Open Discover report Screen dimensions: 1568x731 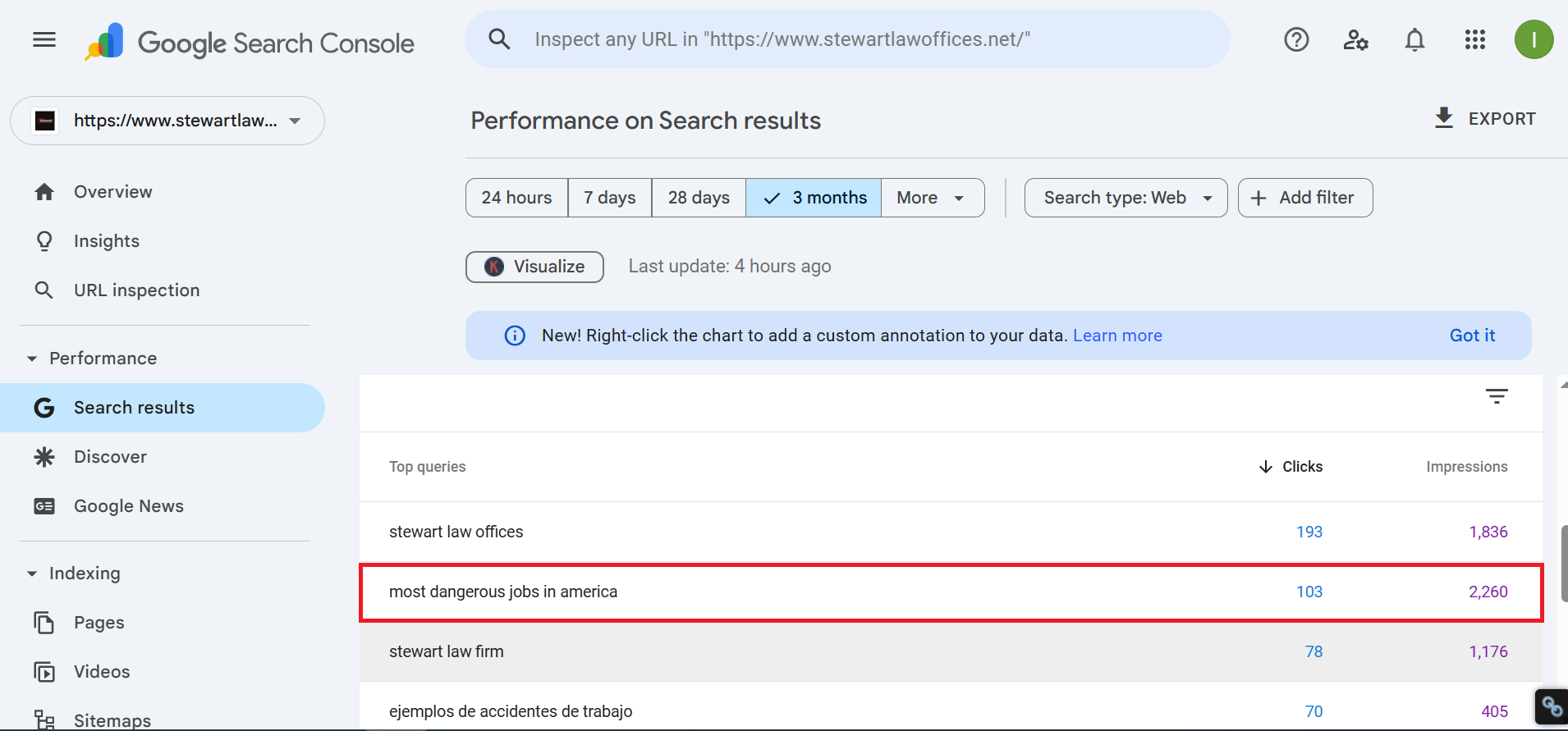click(x=163, y=457)
